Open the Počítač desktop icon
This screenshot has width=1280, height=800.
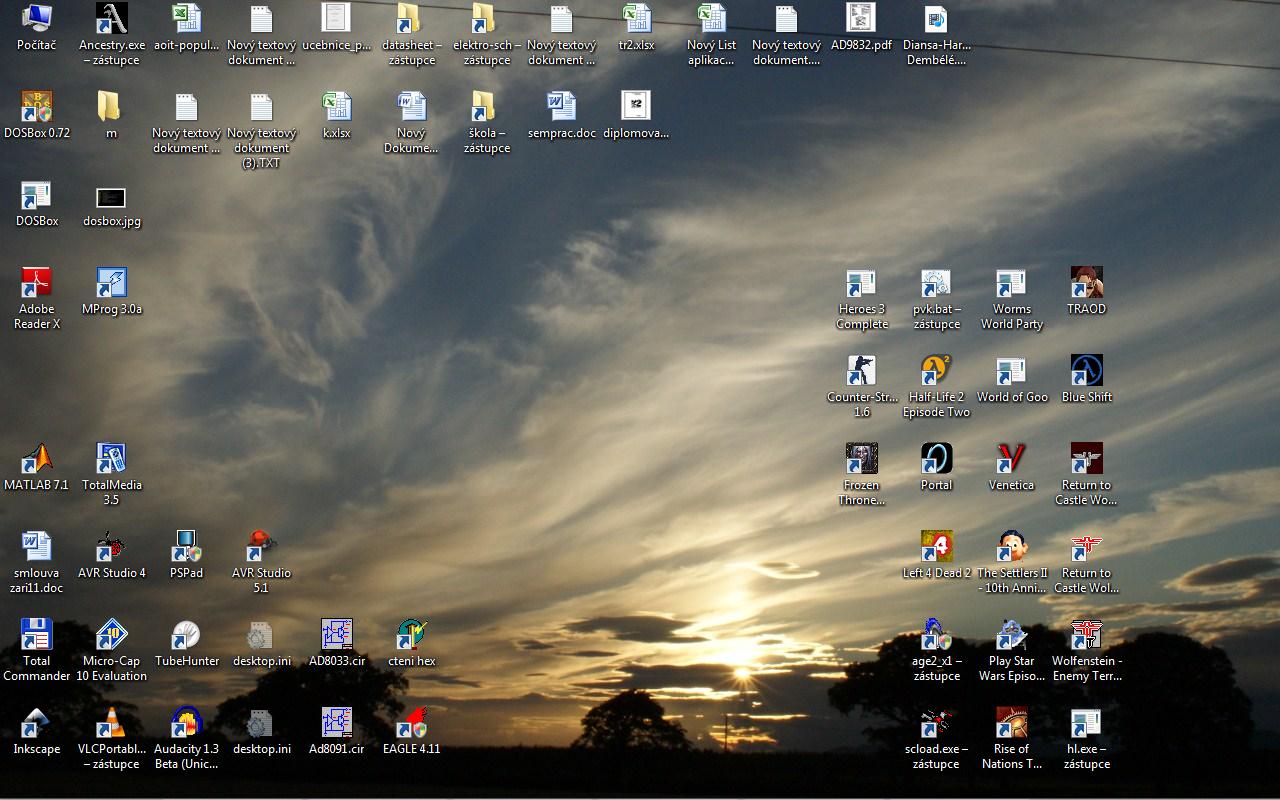click(x=37, y=19)
